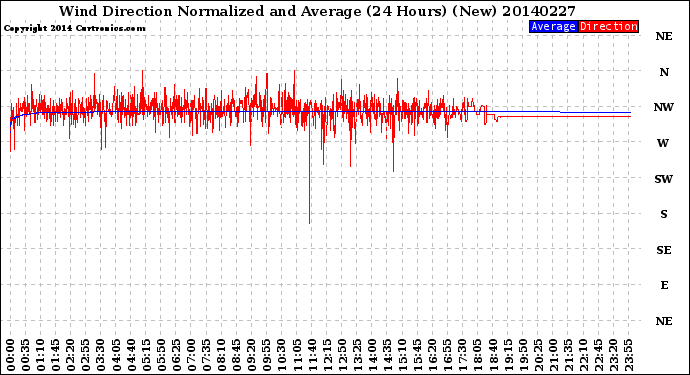Click the 23:20 time axis label
The image size is (690, 375).
click(613, 355)
